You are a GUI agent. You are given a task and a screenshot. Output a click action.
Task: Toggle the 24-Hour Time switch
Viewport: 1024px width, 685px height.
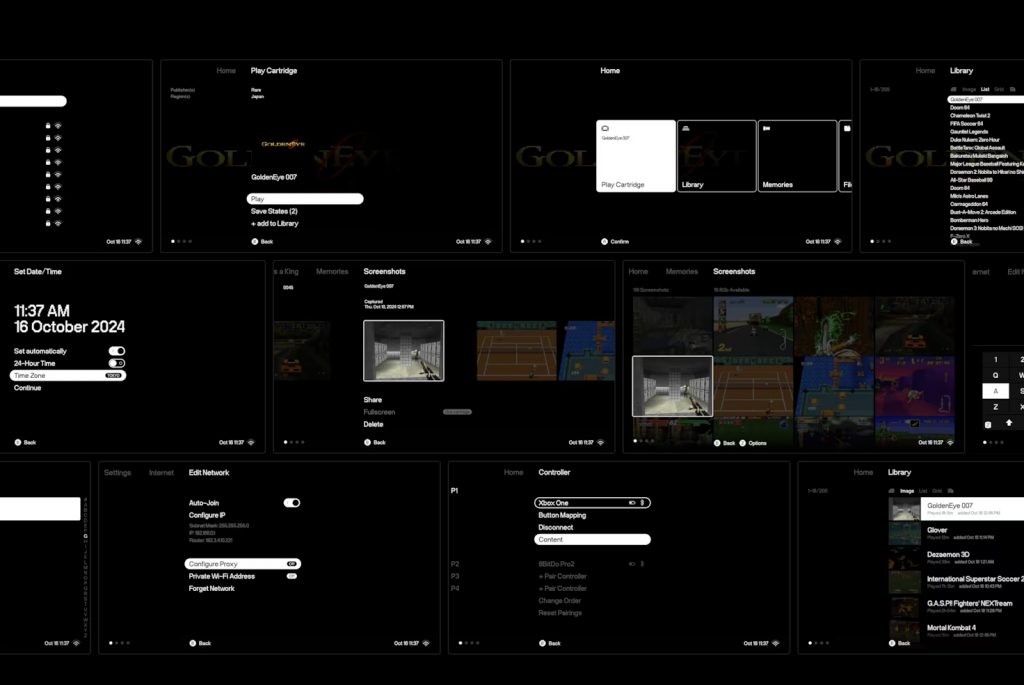117,363
